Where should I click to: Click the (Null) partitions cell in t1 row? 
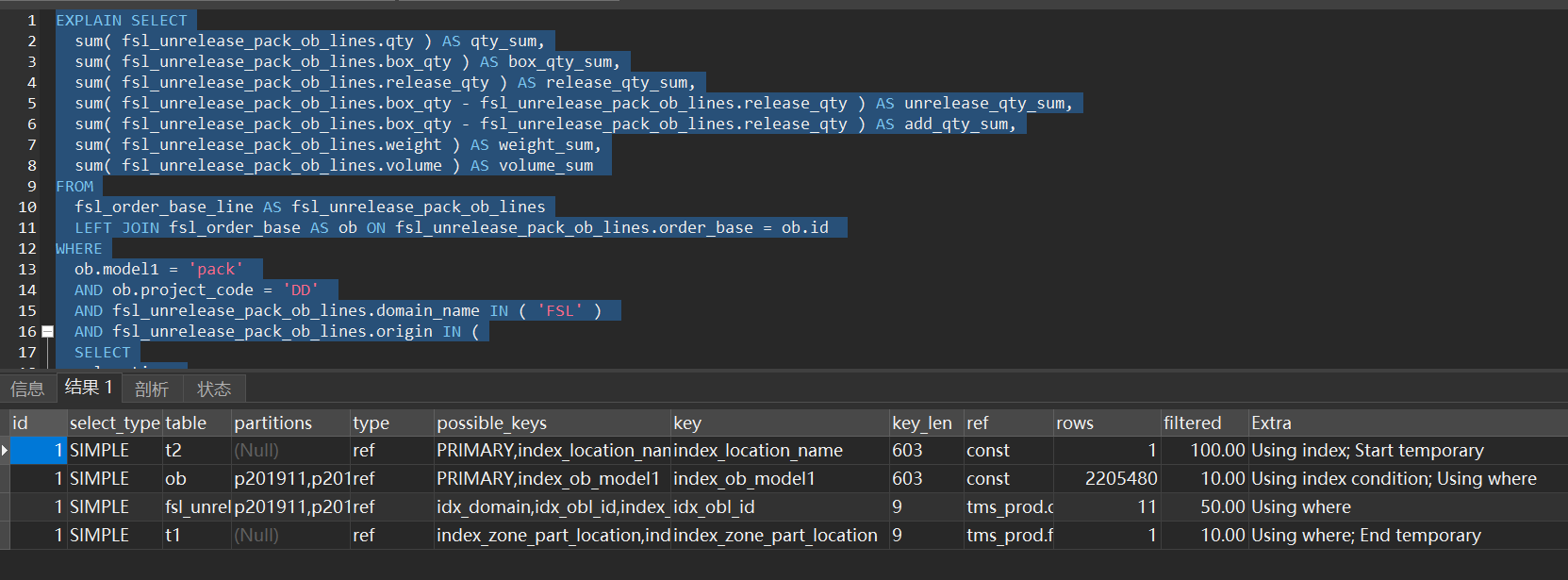(x=291, y=536)
